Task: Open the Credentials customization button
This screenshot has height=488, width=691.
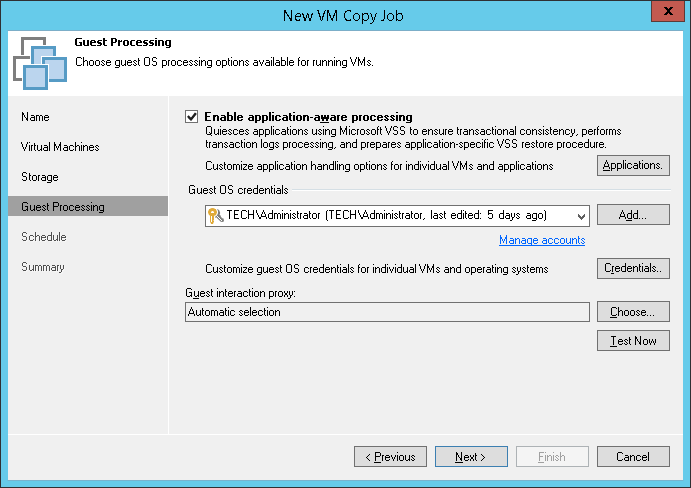Action: pos(633,268)
